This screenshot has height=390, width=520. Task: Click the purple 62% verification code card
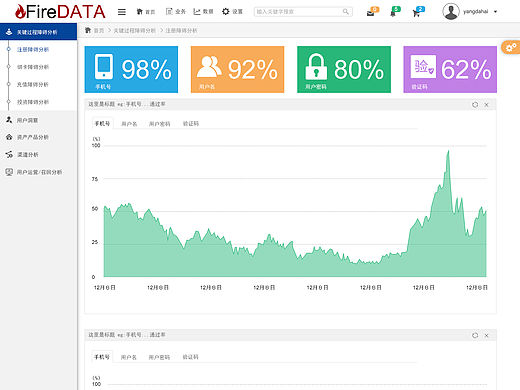[x=450, y=69]
